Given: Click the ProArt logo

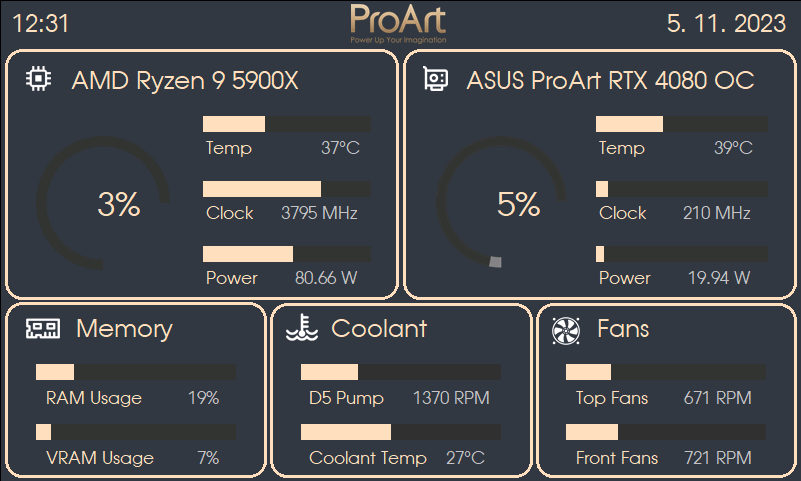Looking at the screenshot, I should click(398, 22).
